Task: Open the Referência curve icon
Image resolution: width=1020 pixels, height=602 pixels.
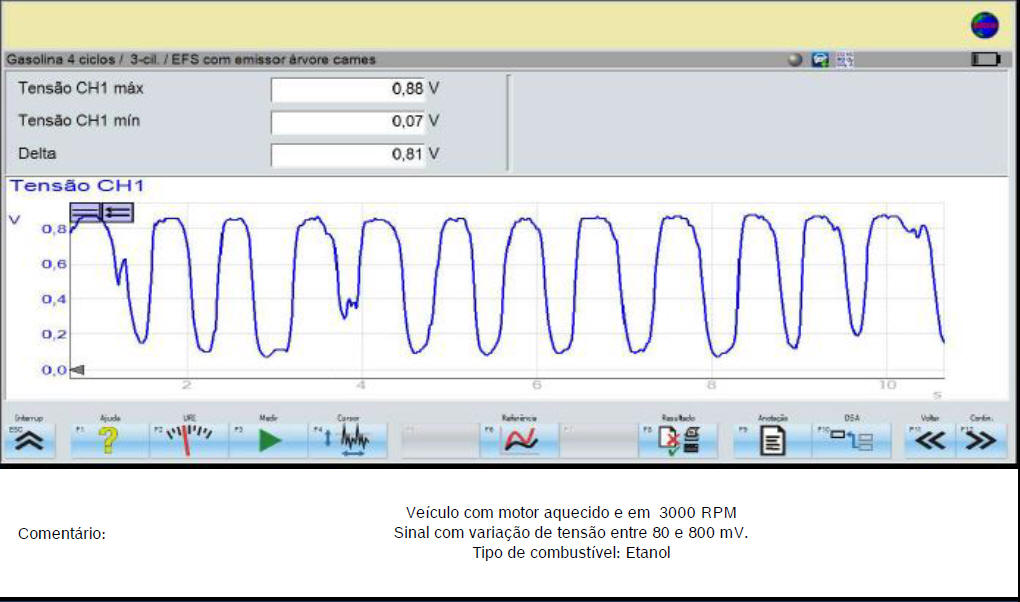Action: [x=519, y=440]
